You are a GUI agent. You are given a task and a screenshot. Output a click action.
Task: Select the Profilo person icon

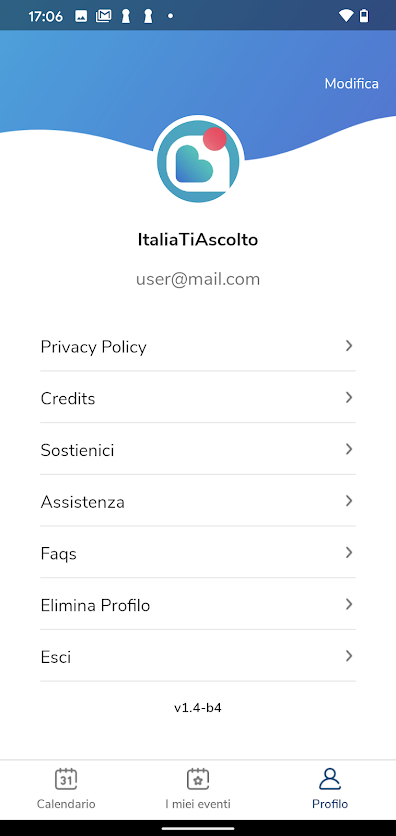[x=330, y=779]
